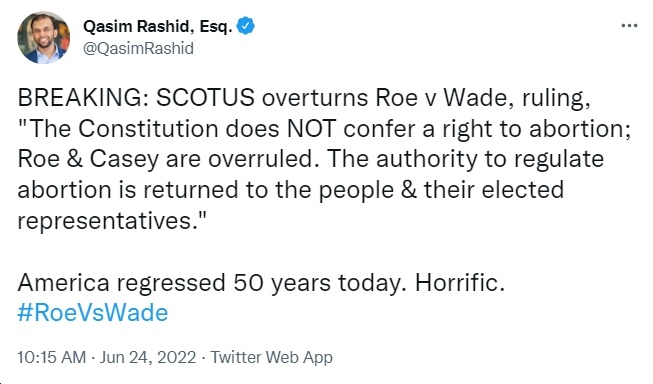The height and width of the screenshot is (384, 653).
Task: Click the Jun 24, 2022 date
Action: click(147, 357)
